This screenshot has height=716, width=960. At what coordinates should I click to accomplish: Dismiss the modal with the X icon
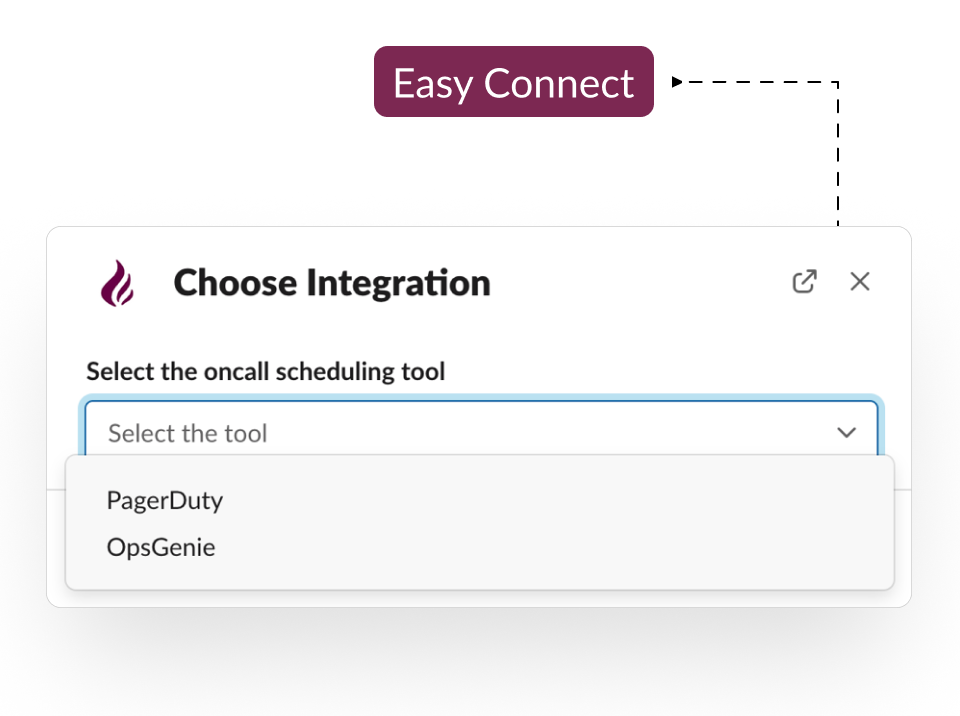[x=860, y=282]
